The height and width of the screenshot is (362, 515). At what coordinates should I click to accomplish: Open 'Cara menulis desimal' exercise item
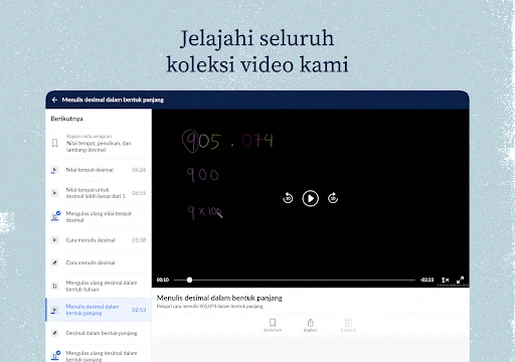point(98,263)
